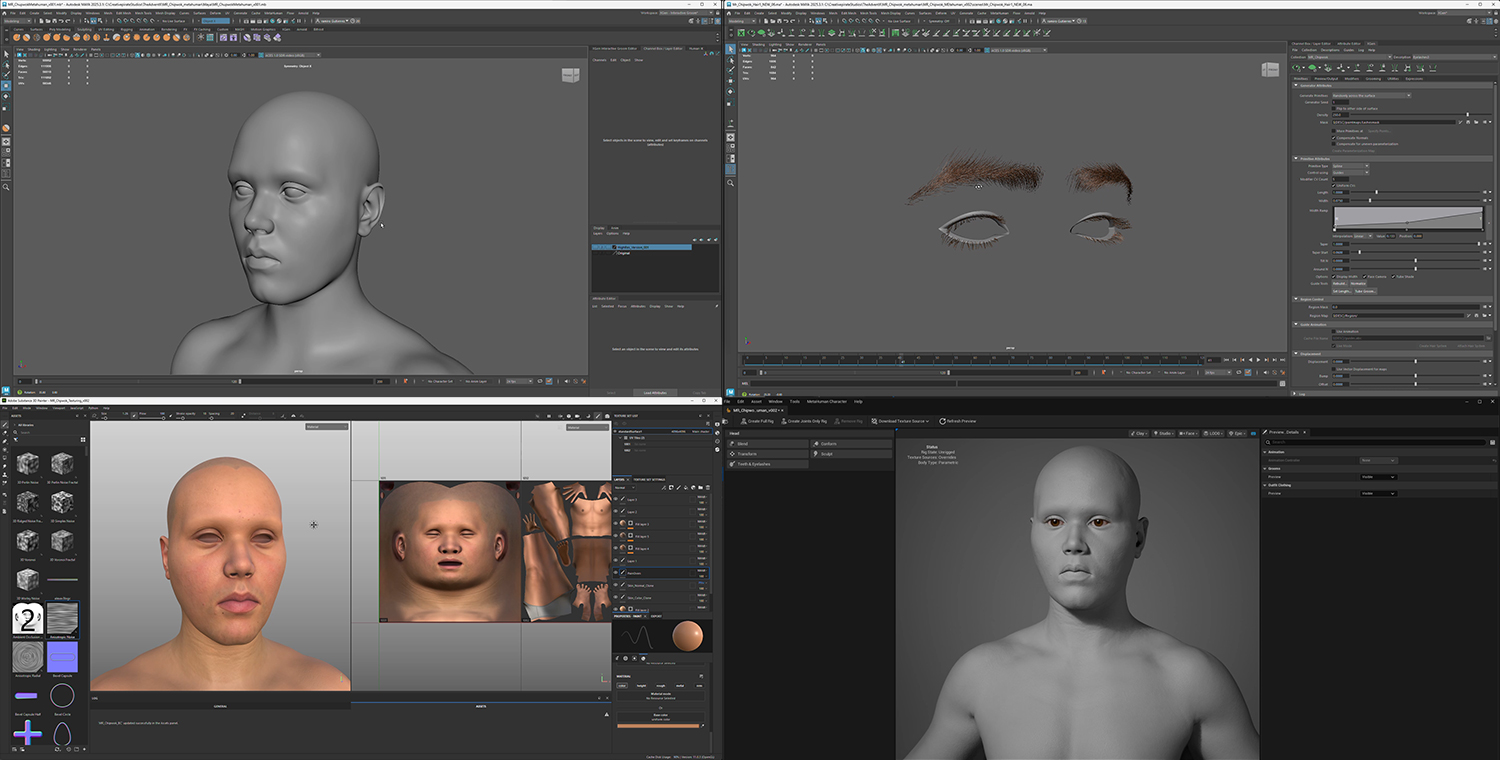Click the view cube in left Maya viewport
1500x760 pixels.
pos(570,75)
